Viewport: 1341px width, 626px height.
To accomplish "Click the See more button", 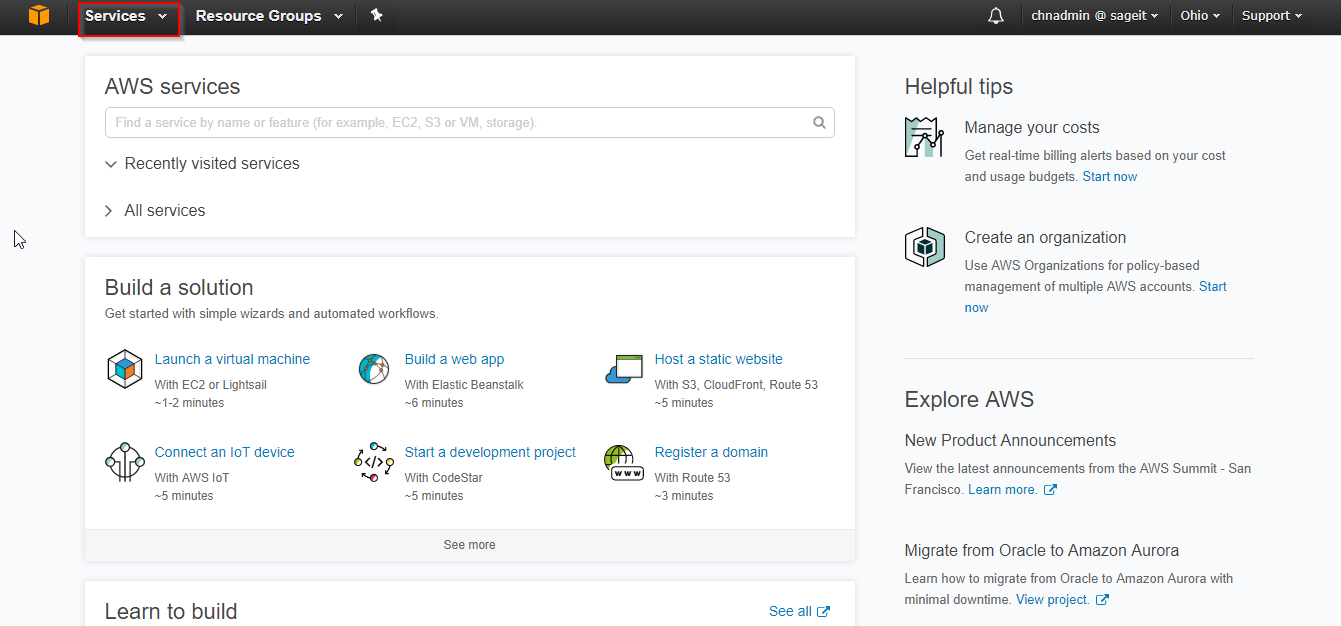I will (469, 545).
